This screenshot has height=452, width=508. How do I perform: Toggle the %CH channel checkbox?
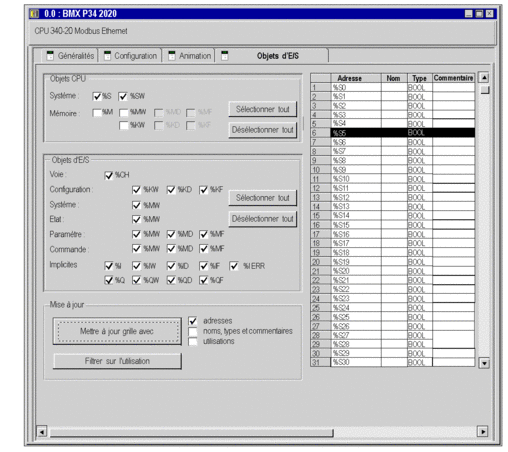(x=109, y=175)
